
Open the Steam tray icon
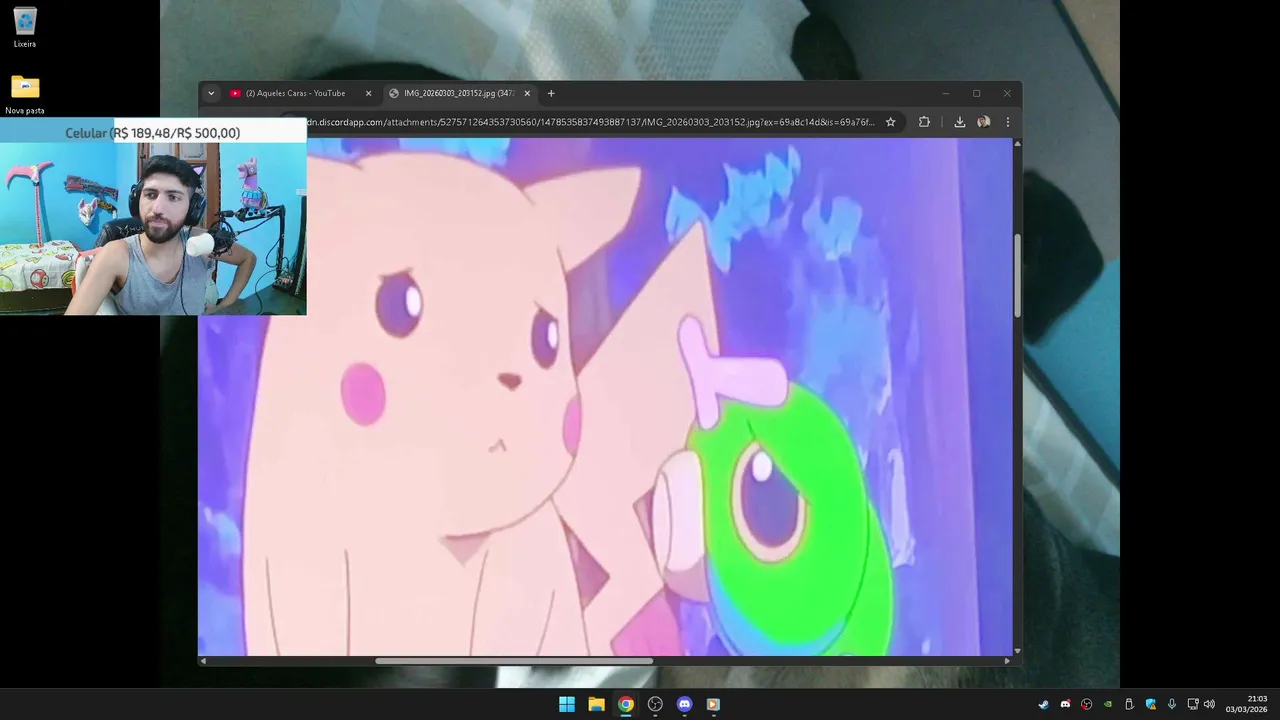click(1044, 704)
